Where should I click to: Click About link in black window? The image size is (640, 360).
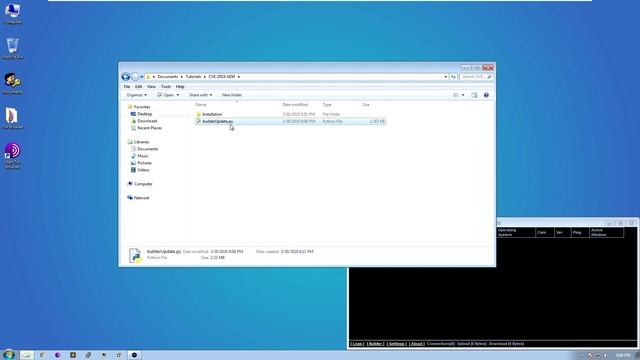click(x=417, y=344)
